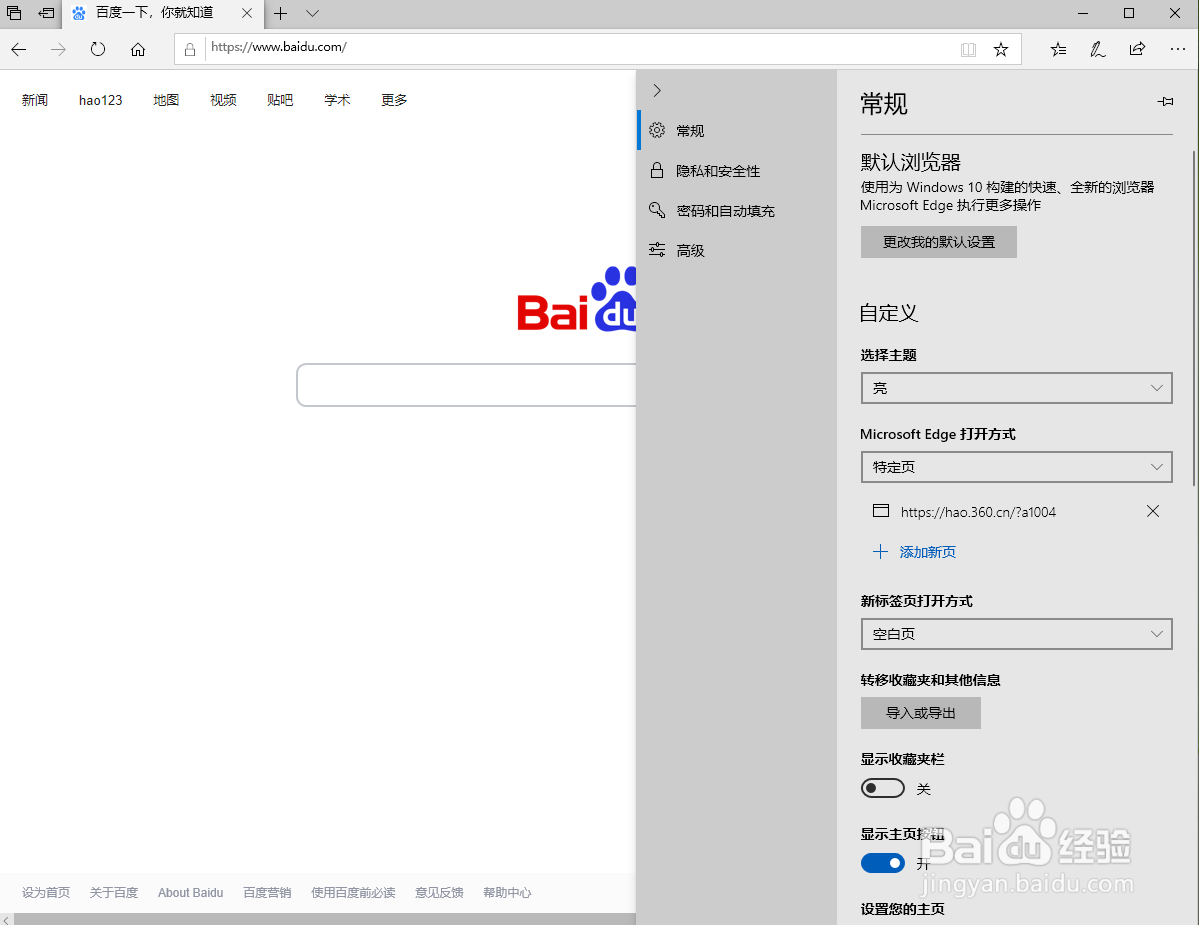Image resolution: width=1199 pixels, height=925 pixels.
Task: Open 学术 link on Baidu
Action: click(337, 100)
